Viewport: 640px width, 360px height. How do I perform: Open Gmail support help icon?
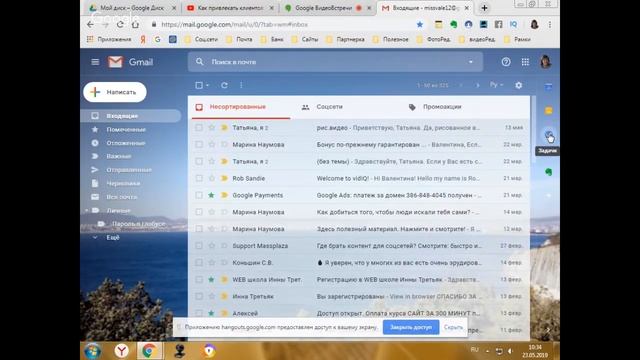506,62
